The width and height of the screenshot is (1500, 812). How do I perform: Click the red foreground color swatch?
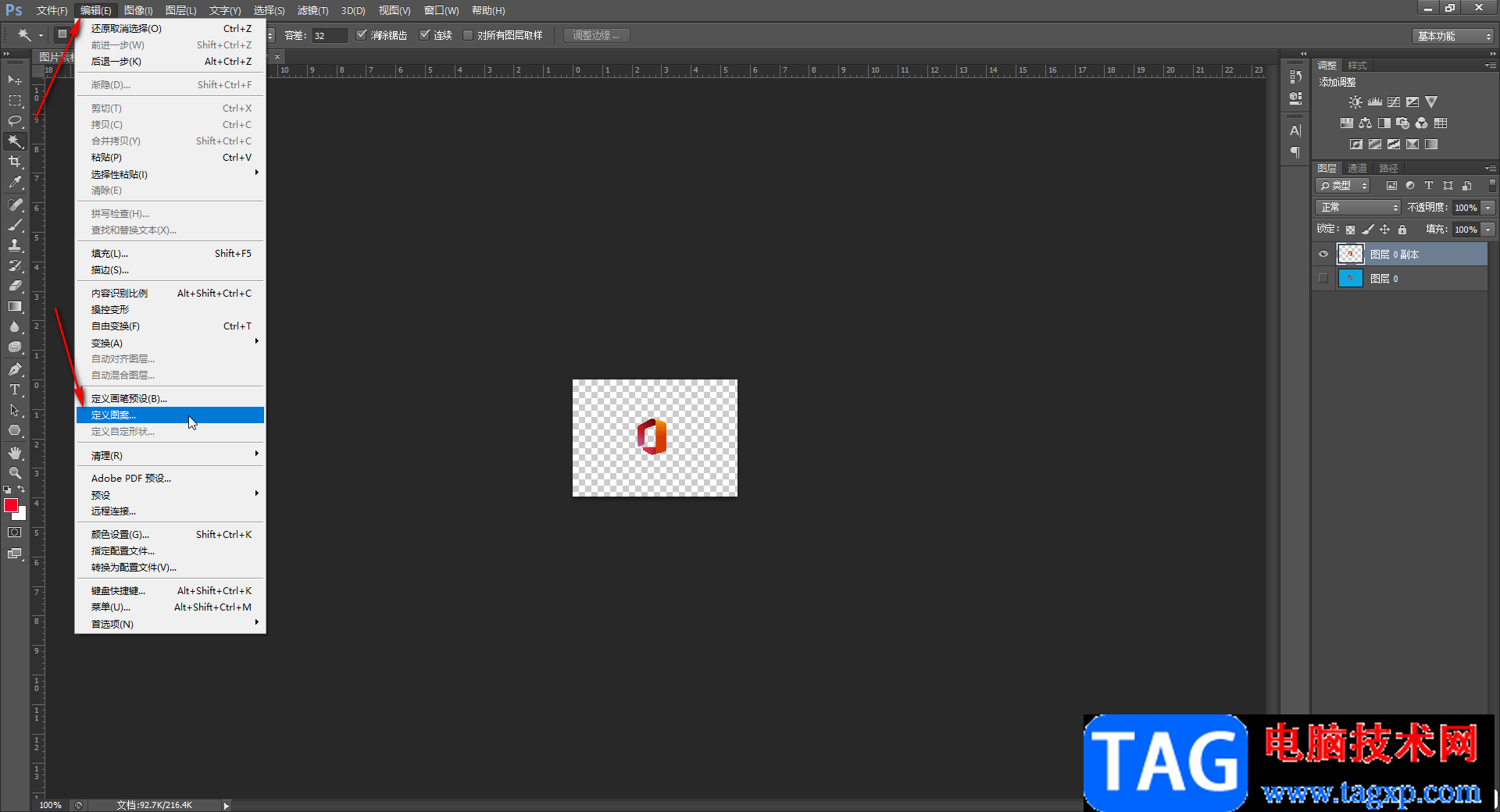click(x=10, y=505)
